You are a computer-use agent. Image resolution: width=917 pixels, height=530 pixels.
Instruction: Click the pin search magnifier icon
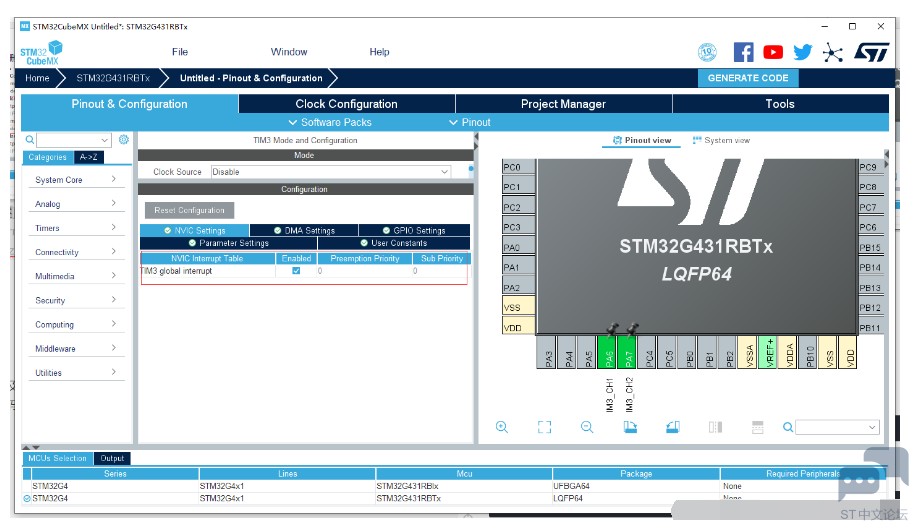(788, 428)
